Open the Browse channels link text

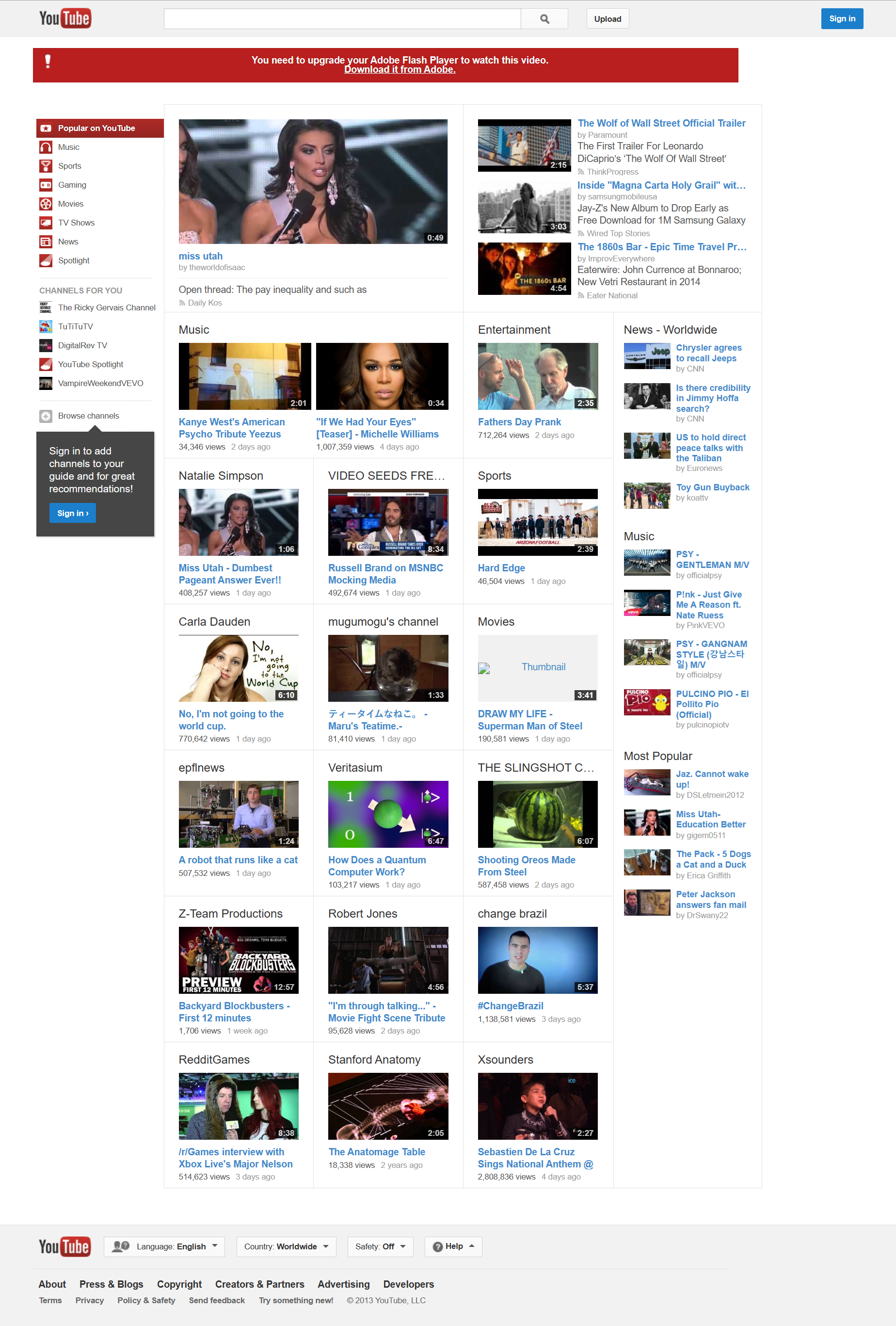click(x=88, y=416)
